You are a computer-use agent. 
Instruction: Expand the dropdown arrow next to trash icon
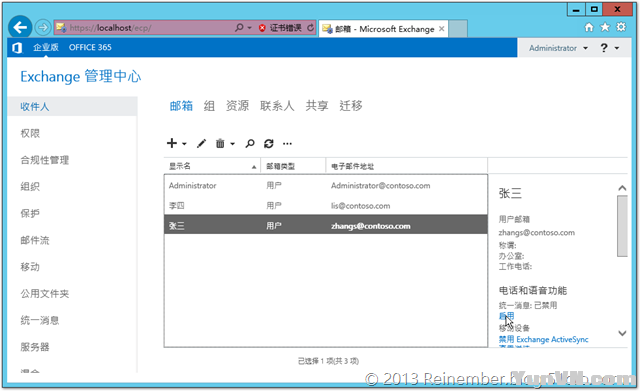tap(233, 144)
